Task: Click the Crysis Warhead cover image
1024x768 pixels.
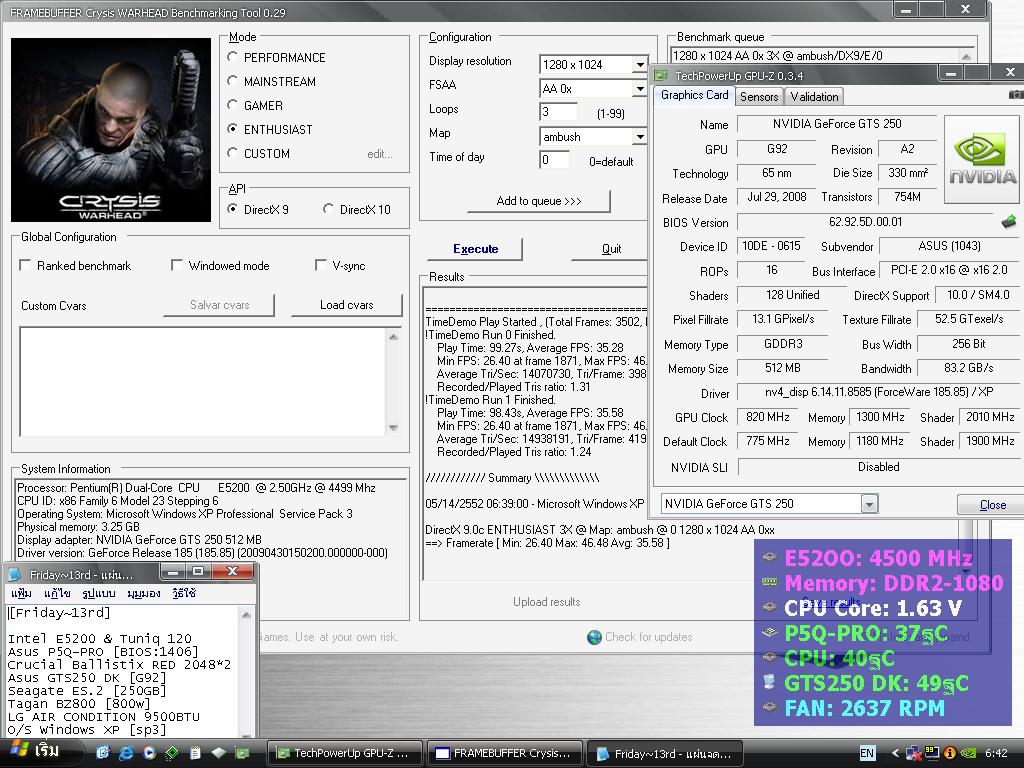Action: [111, 130]
